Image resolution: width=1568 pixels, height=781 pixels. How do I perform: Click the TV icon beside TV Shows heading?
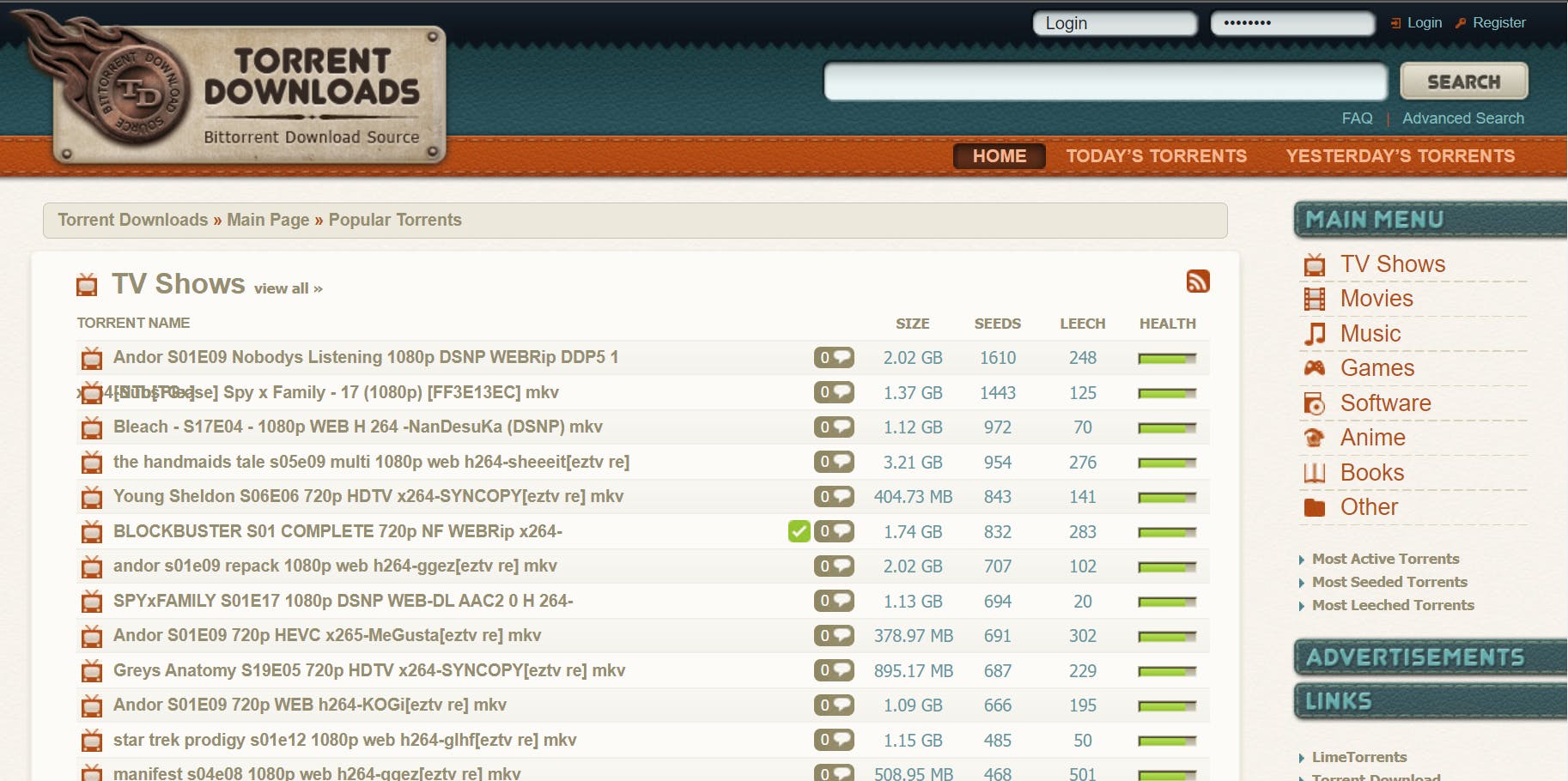click(x=87, y=284)
